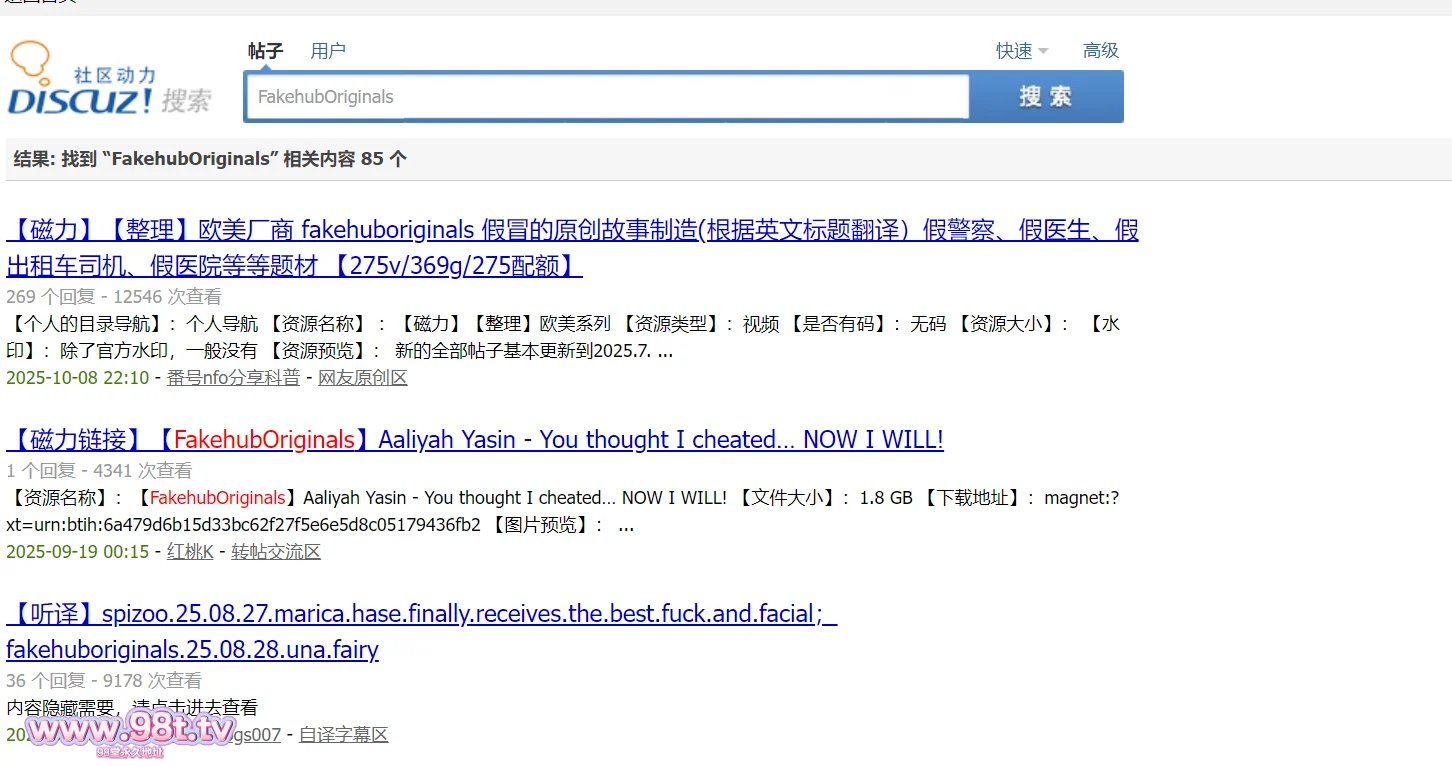Go to the 转帖交流区 forum section

pos(276,552)
